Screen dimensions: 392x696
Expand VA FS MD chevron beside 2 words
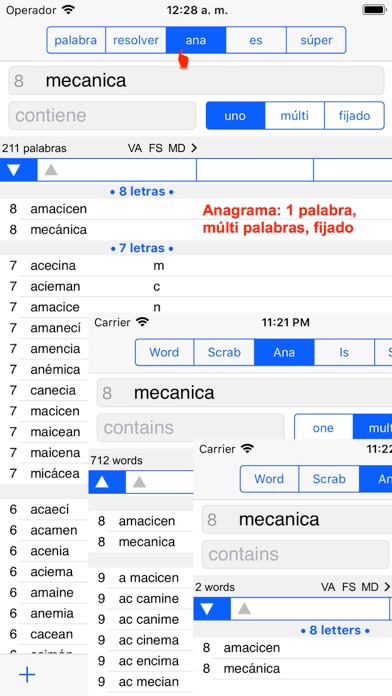coord(388,587)
